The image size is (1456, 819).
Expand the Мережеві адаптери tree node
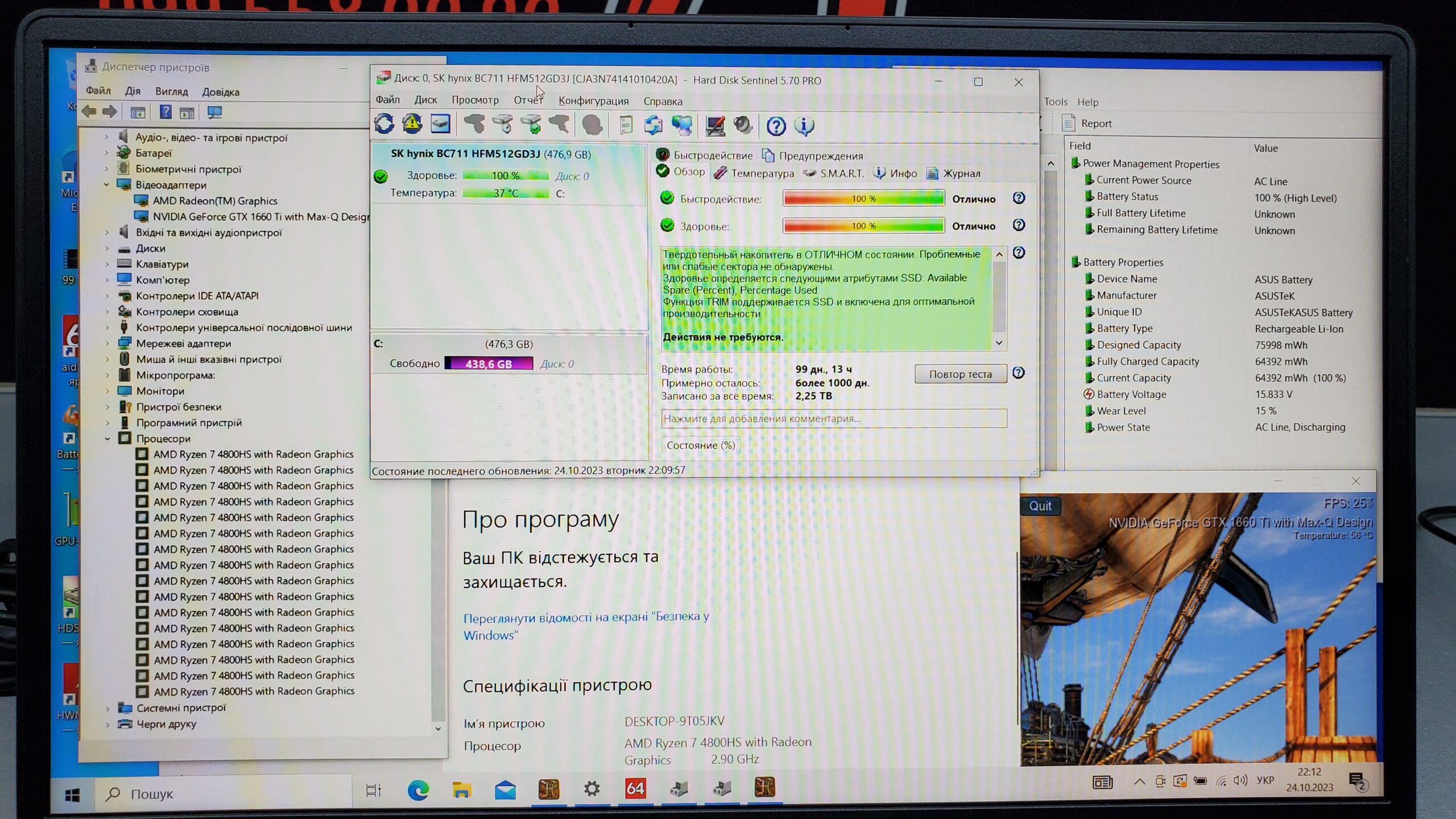point(107,344)
